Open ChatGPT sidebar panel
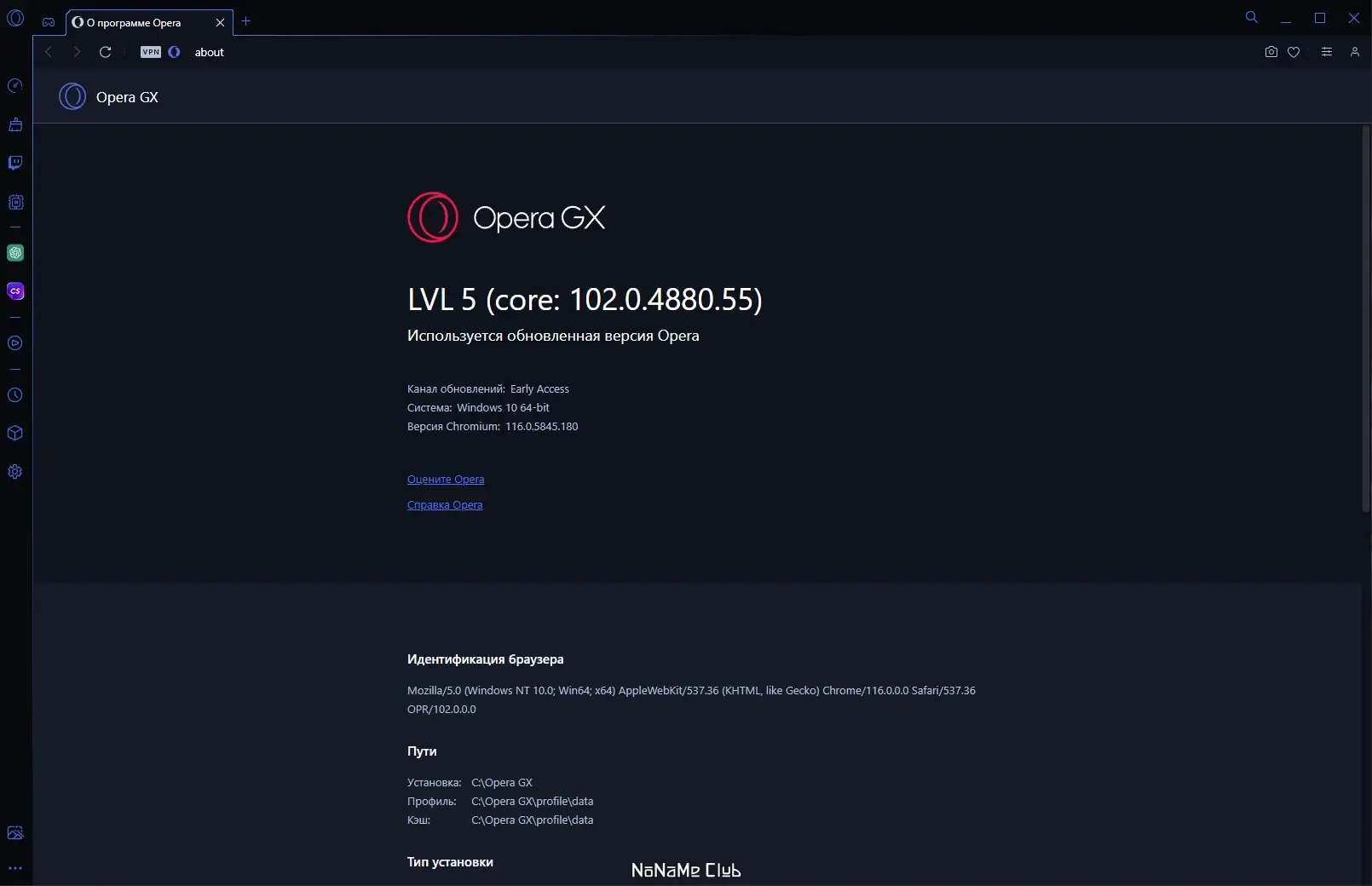Viewport: 1372px width, 886px height. pyautogui.click(x=15, y=252)
